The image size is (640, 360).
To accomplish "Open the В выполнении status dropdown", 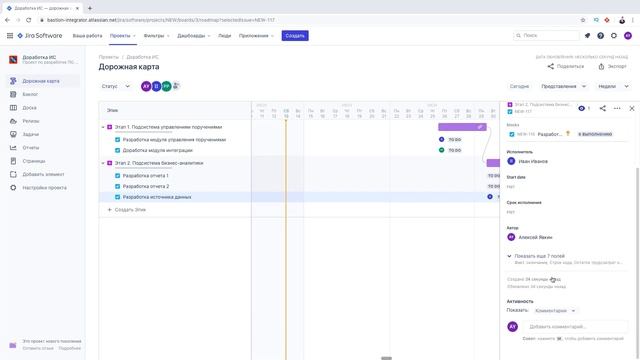I will point(595,134).
